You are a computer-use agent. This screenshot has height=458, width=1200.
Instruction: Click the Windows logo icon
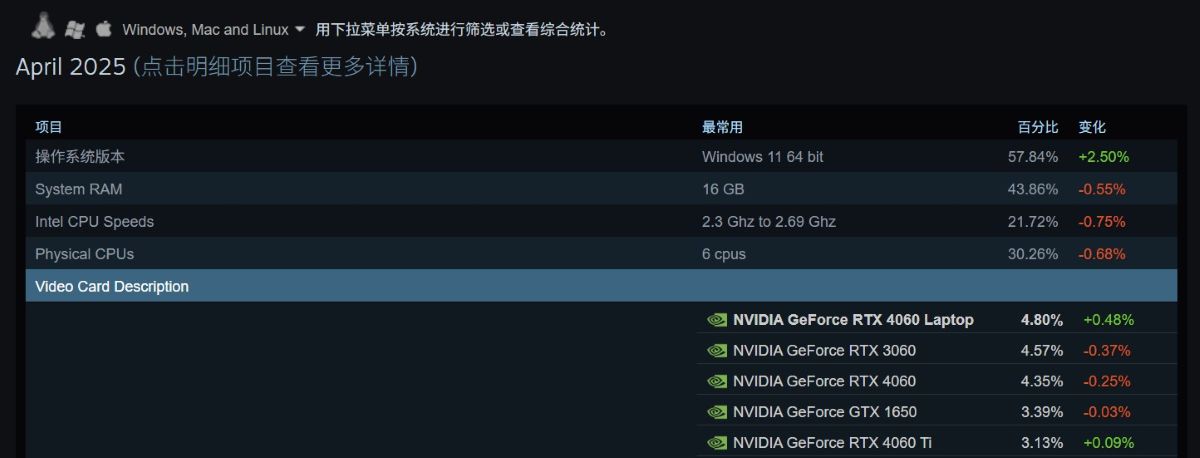74,30
